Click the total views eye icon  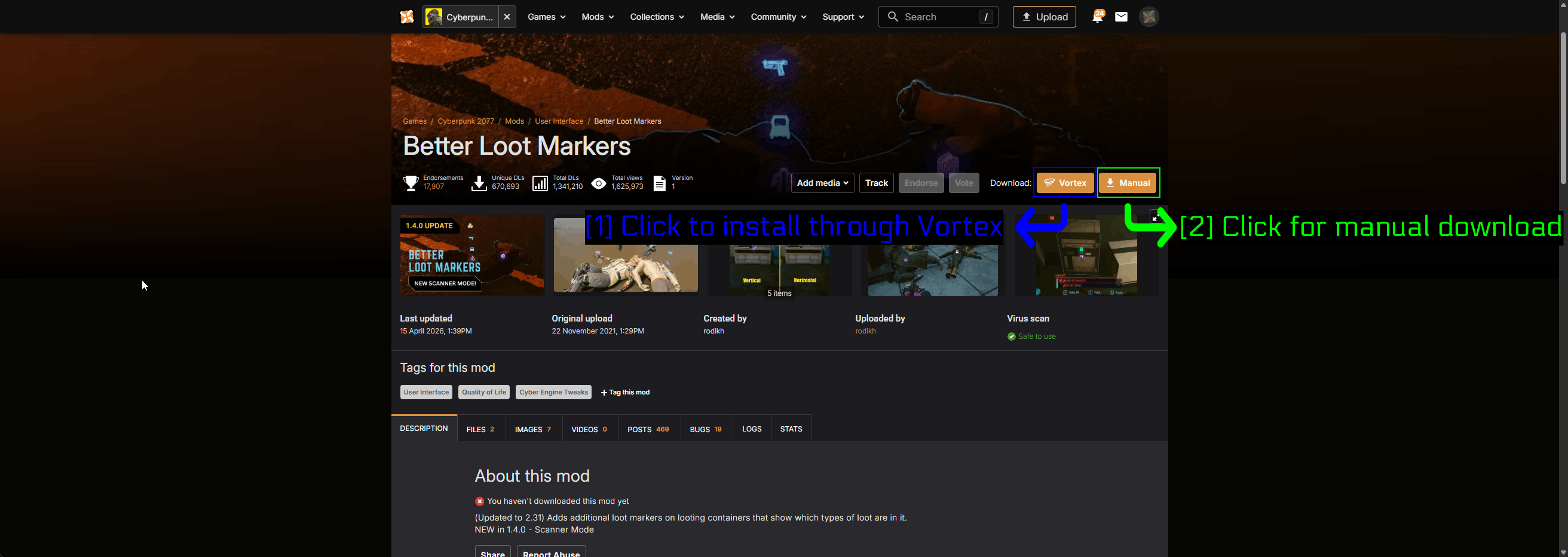coord(598,183)
